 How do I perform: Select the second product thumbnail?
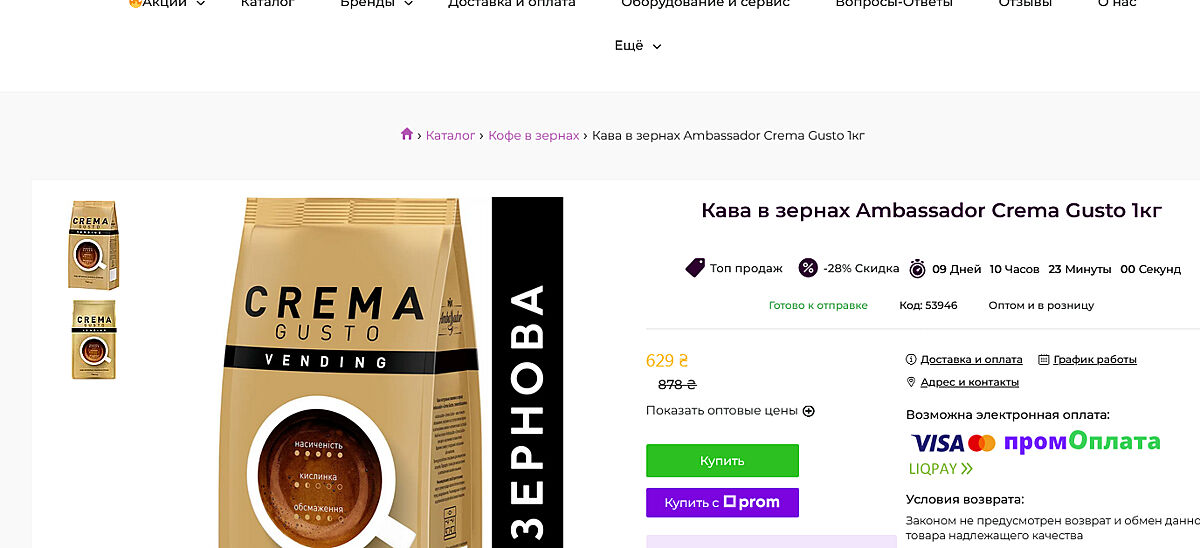(94, 339)
